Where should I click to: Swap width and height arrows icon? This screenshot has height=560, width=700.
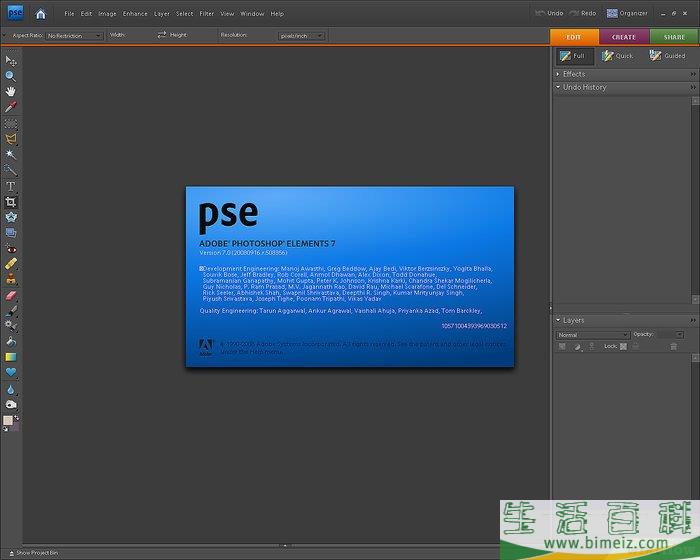pyautogui.click(x=162, y=35)
